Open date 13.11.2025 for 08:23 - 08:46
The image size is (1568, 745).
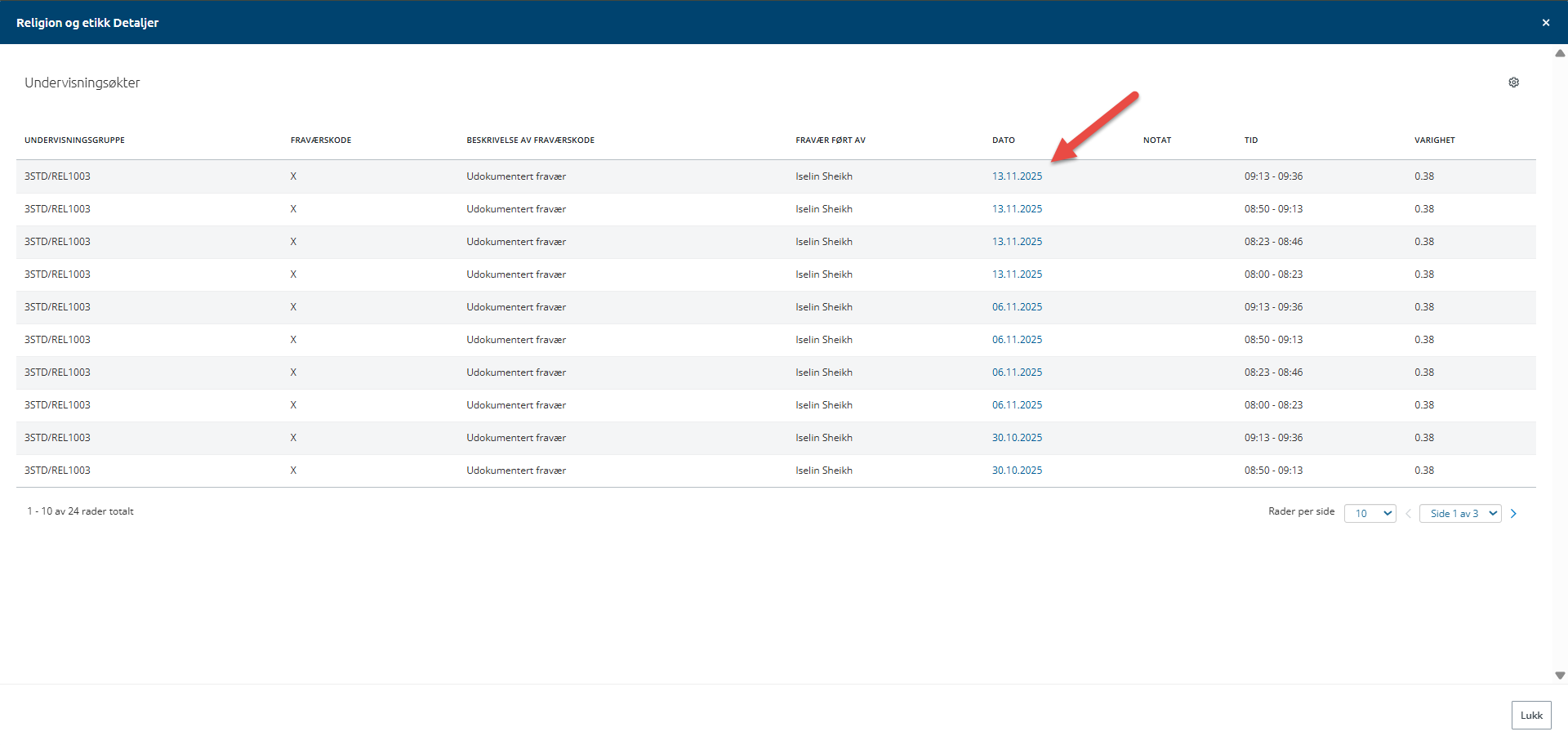(x=1017, y=242)
